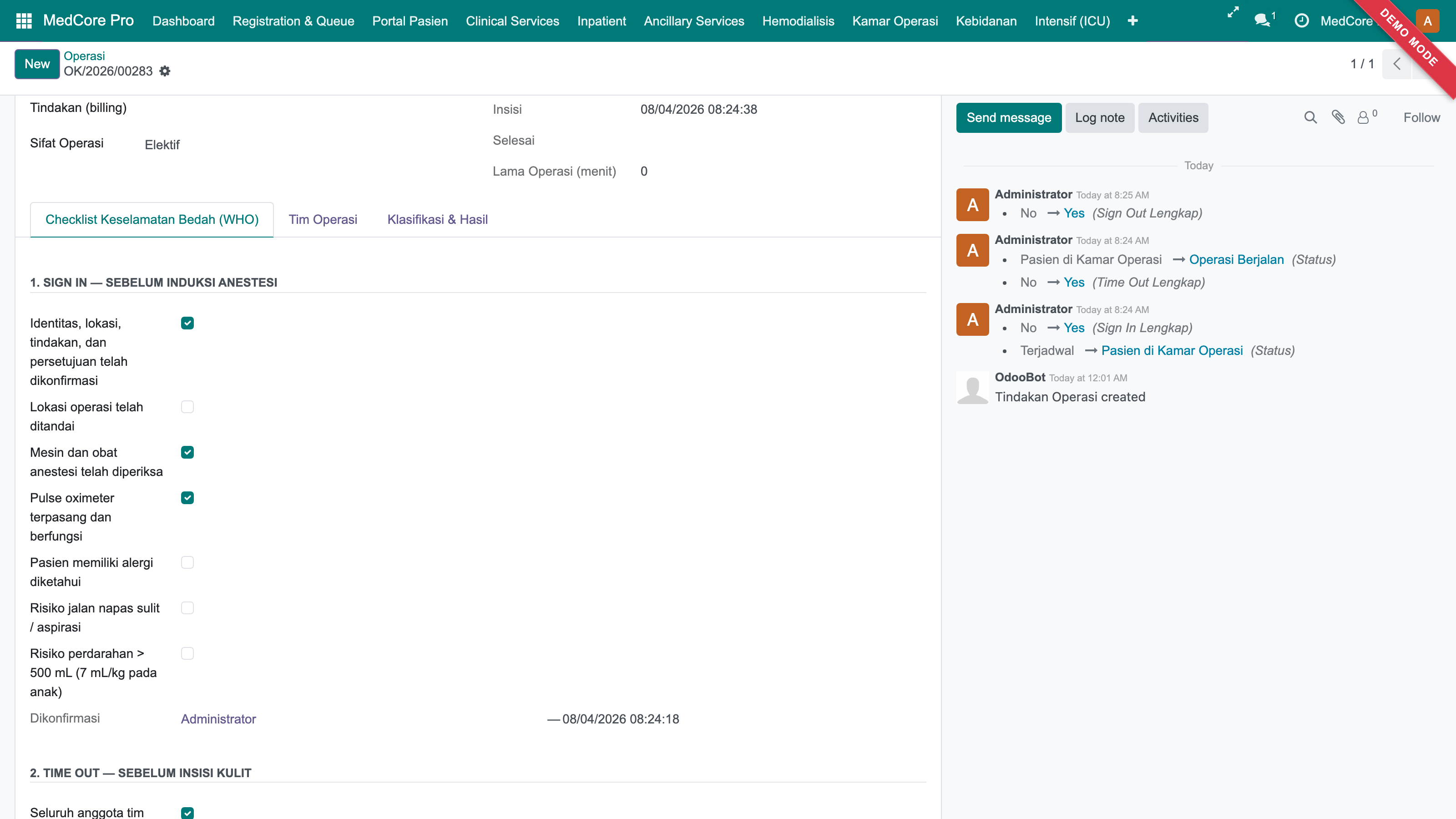
Task: Click the Administrator avatar on Sign Out message
Action: click(972, 205)
